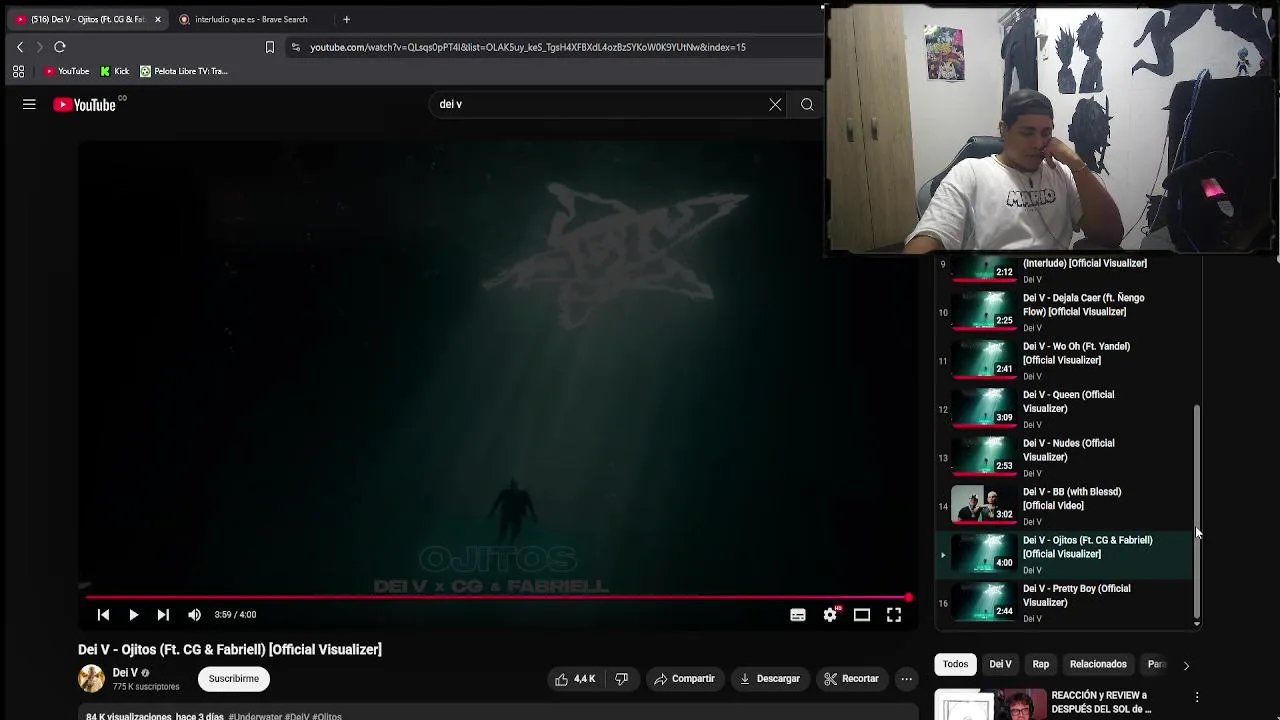Seek on the video progress bar
The image size is (1280, 720).
tap(495, 597)
